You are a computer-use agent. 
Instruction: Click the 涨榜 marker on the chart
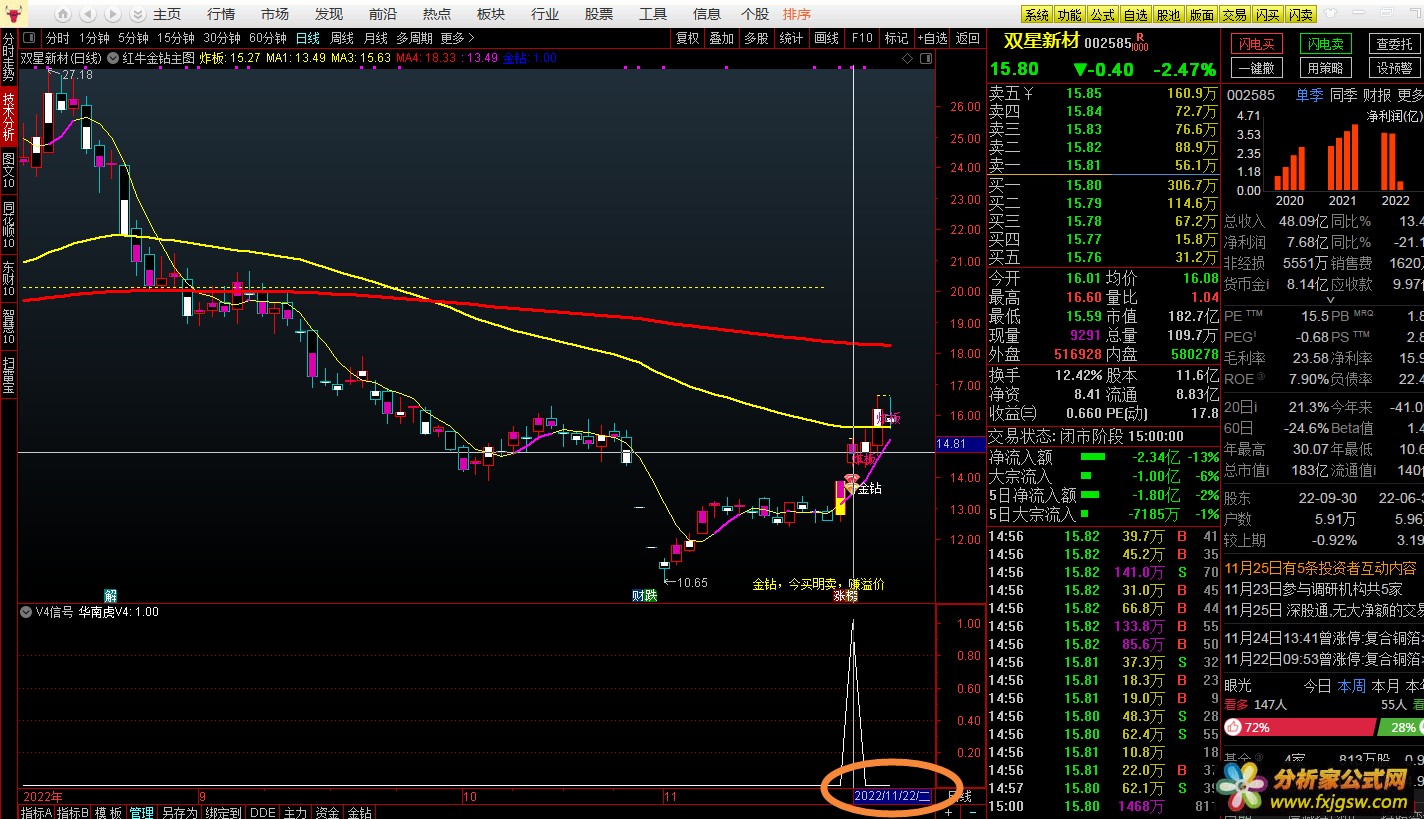[x=845, y=596]
